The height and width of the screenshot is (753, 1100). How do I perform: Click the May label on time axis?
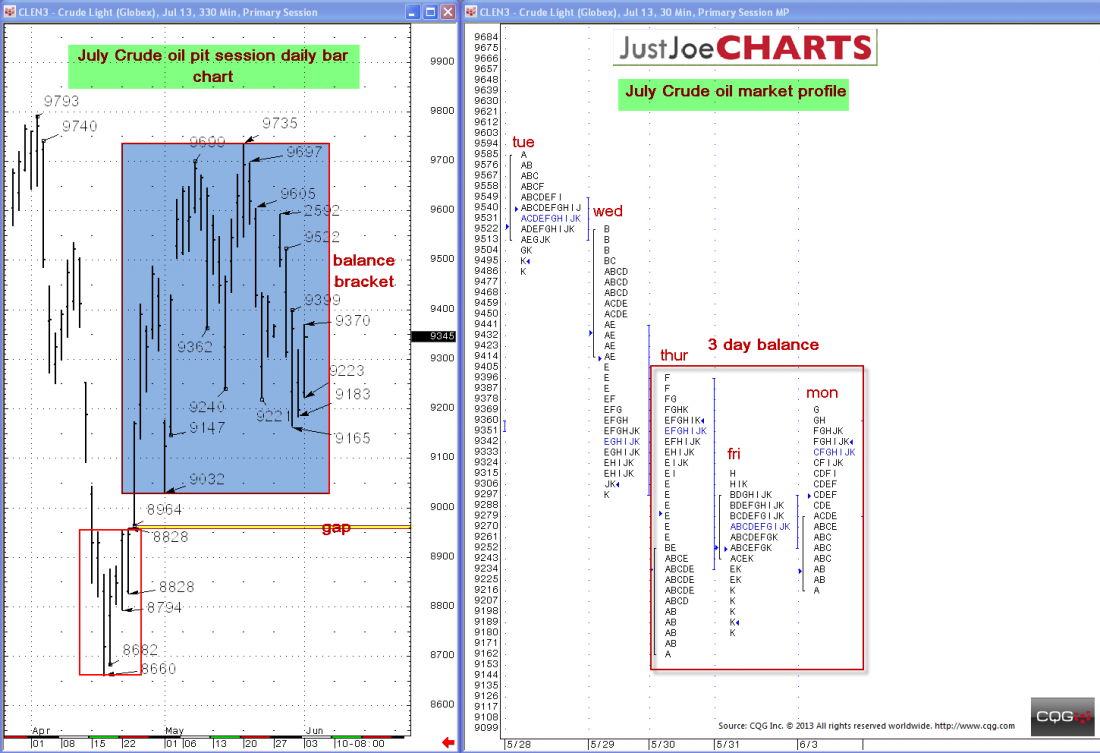[x=175, y=732]
